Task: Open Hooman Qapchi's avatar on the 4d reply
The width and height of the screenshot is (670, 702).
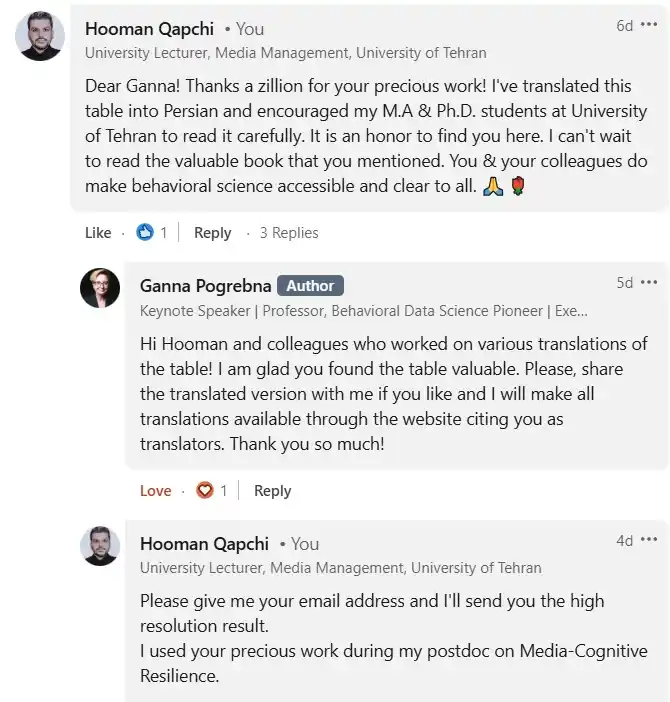Action: click(x=100, y=546)
